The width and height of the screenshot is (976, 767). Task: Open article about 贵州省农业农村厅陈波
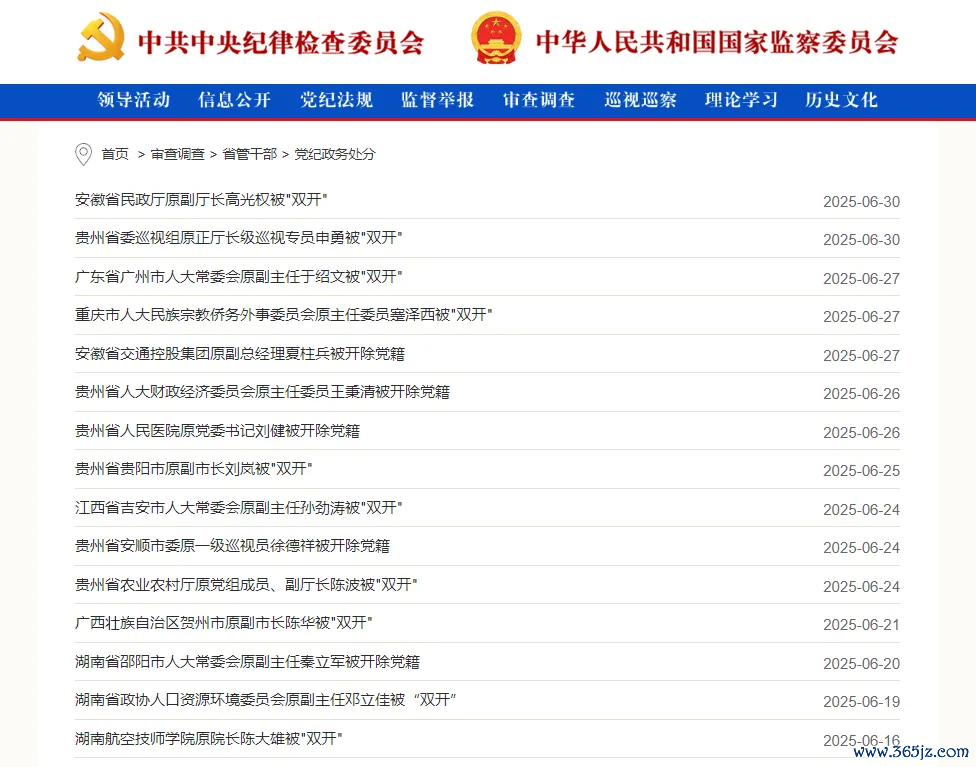coord(246,585)
